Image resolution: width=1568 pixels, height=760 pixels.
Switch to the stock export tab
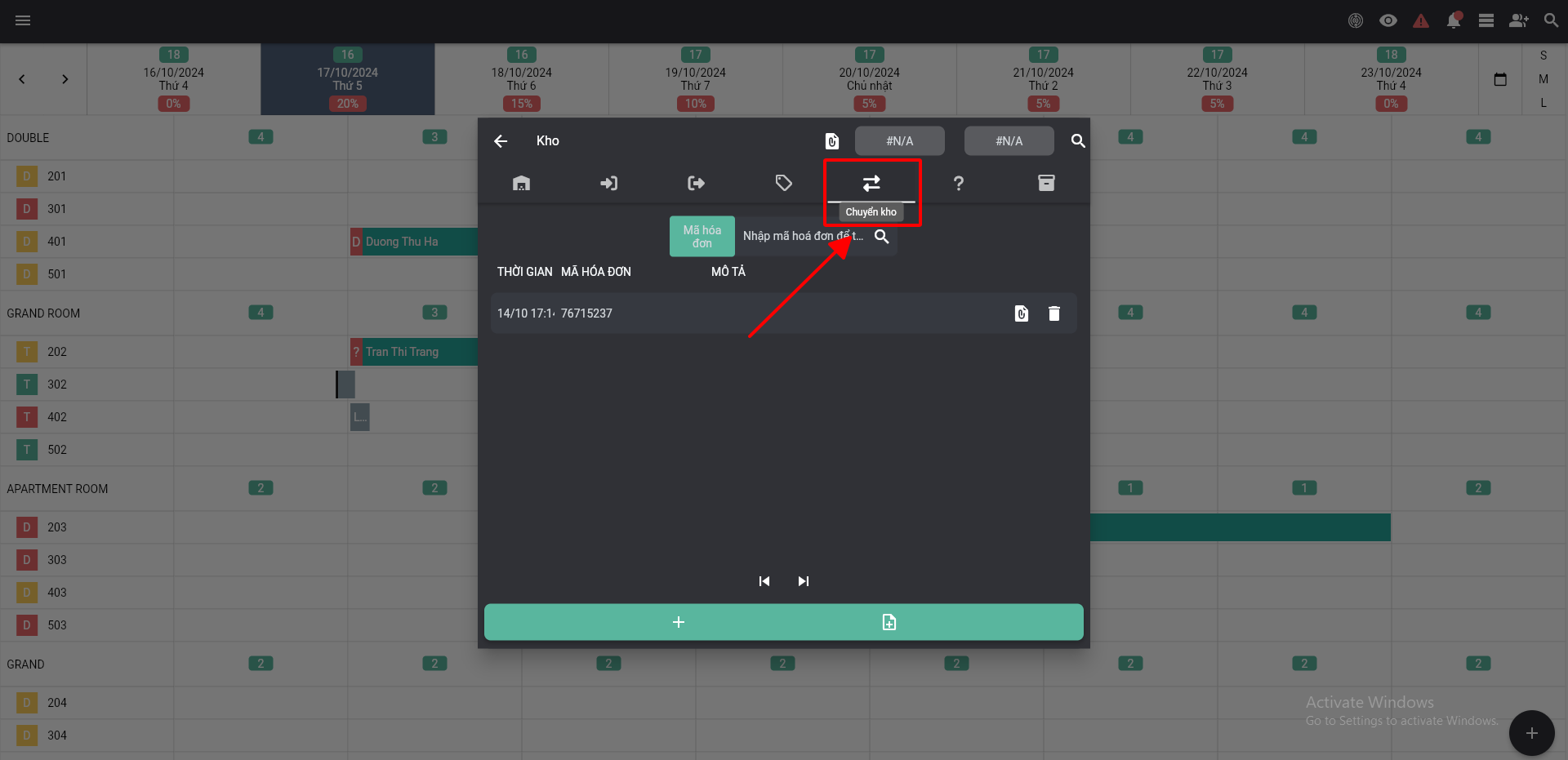point(696,183)
